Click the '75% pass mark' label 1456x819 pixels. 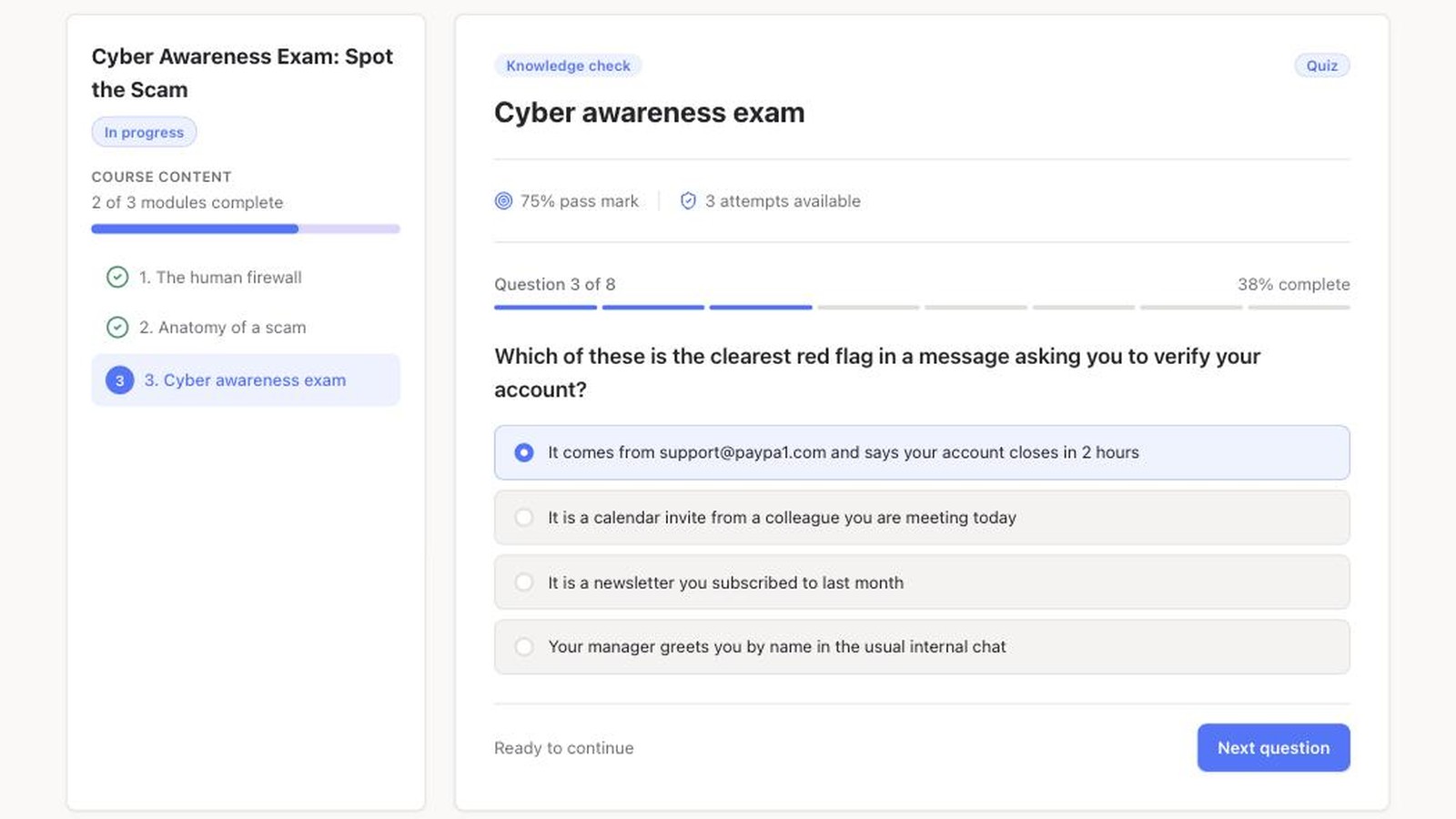580,201
